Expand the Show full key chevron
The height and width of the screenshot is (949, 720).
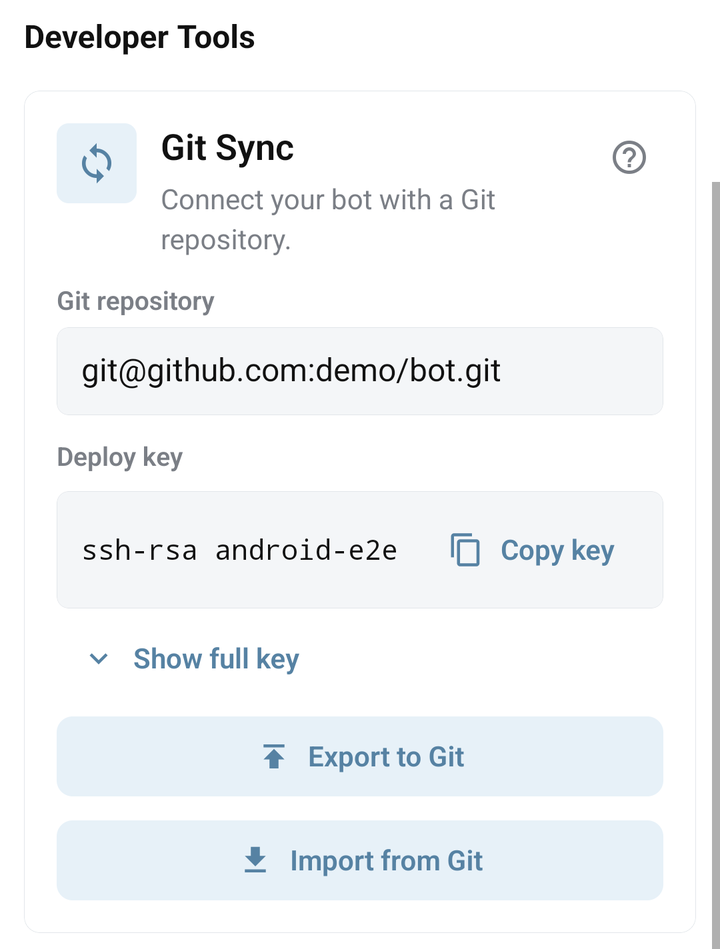click(x=99, y=658)
